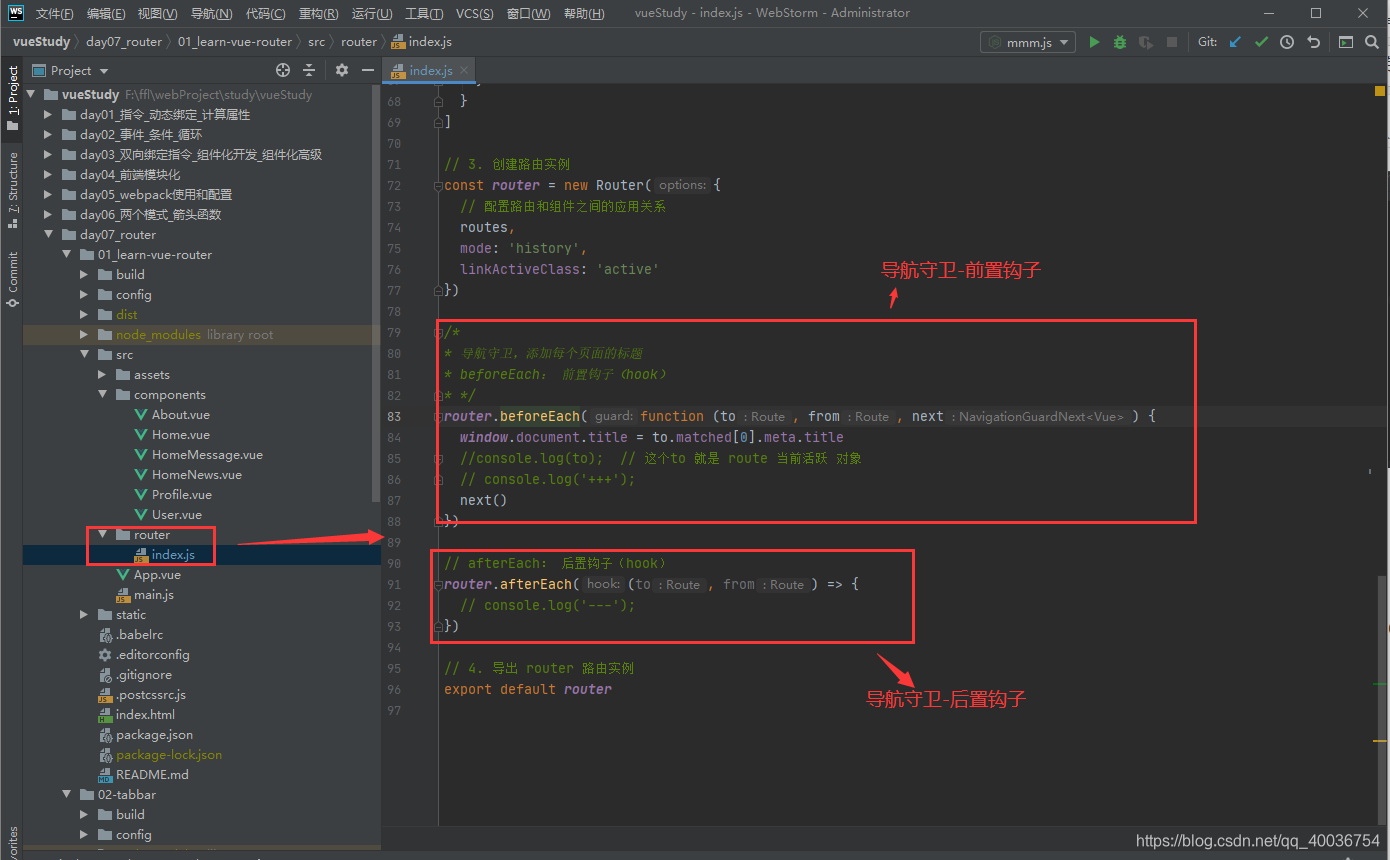Select App.vue in the project tree
The width and height of the screenshot is (1390, 860).
157,575
